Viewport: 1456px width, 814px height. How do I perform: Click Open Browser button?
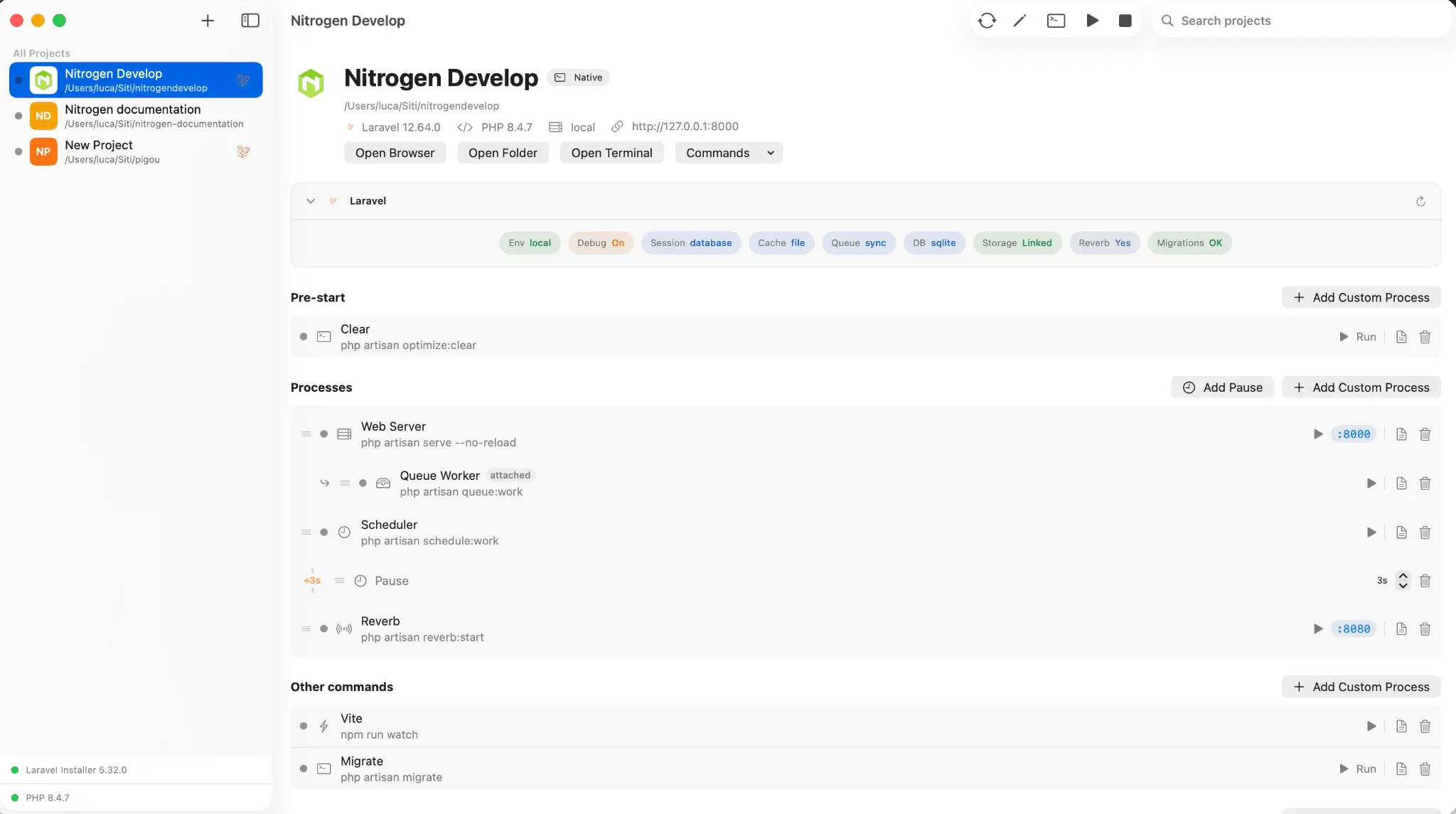click(395, 153)
